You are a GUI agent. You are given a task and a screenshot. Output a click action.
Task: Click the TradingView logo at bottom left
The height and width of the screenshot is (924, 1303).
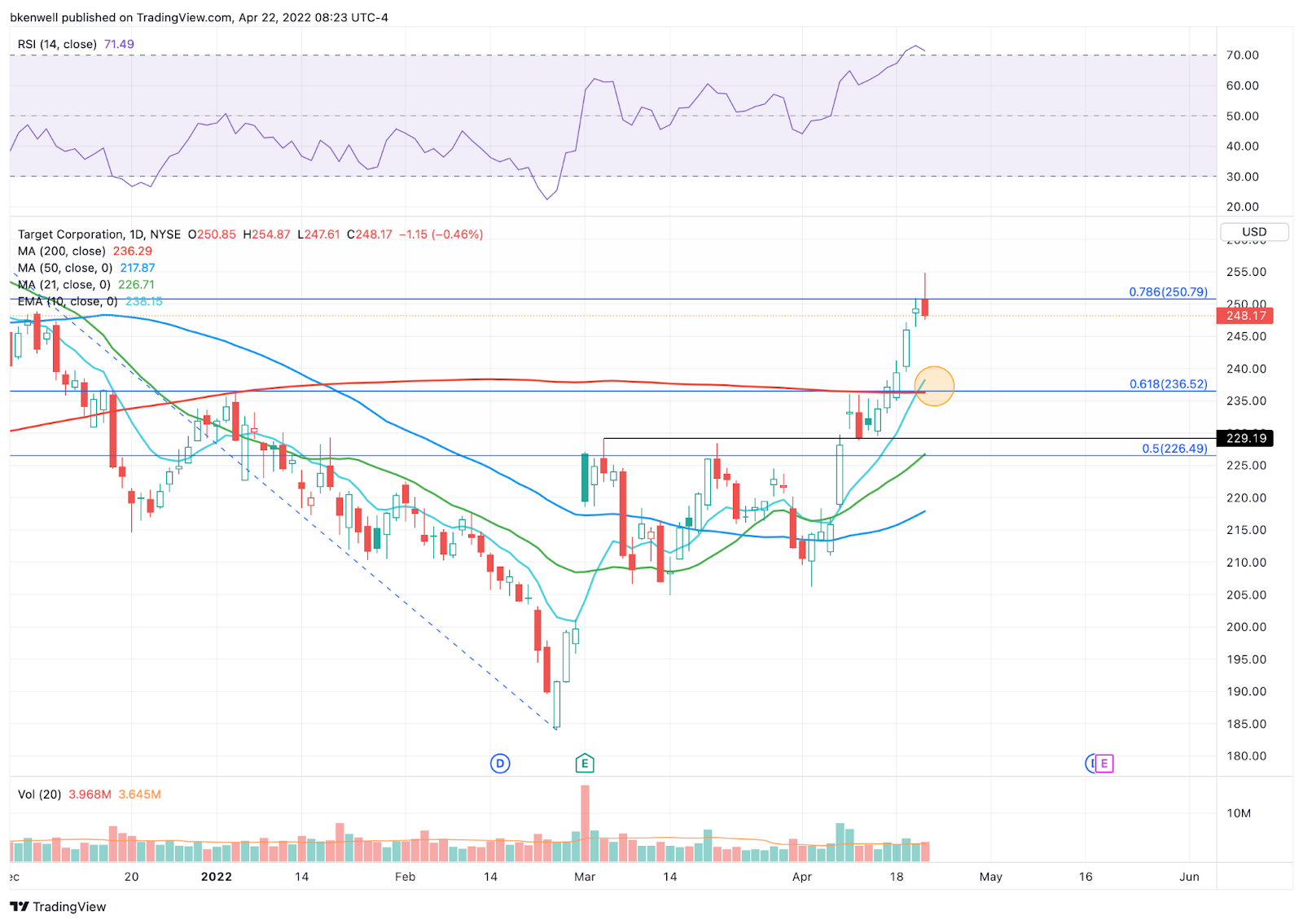click(x=58, y=907)
